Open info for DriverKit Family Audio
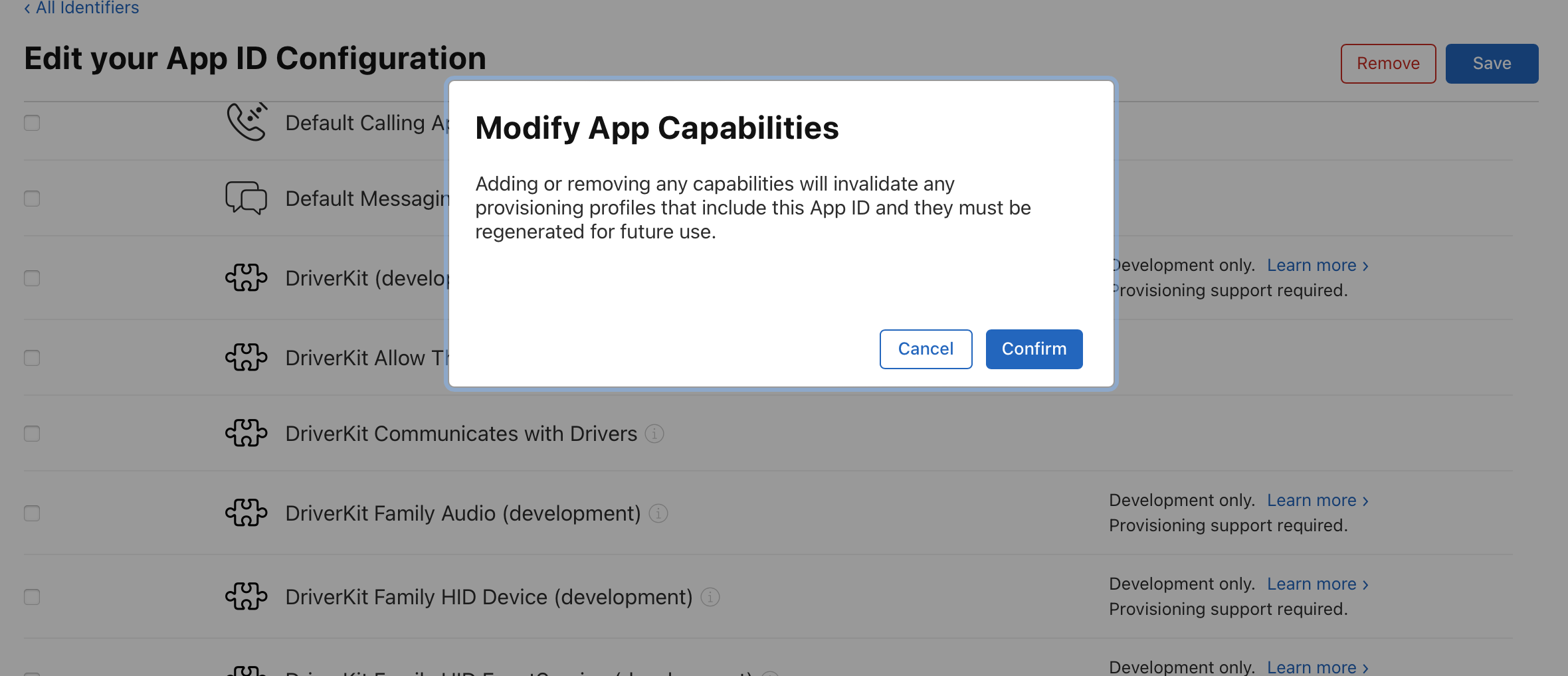The width and height of the screenshot is (1568, 676). pyautogui.click(x=658, y=513)
